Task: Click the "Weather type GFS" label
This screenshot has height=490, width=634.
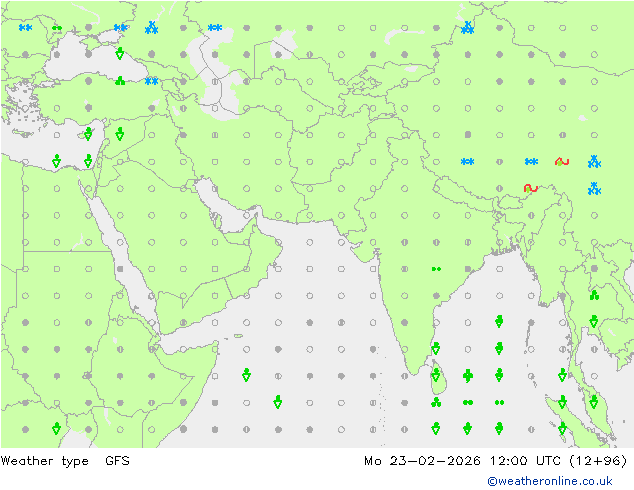Action: (65, 461)
